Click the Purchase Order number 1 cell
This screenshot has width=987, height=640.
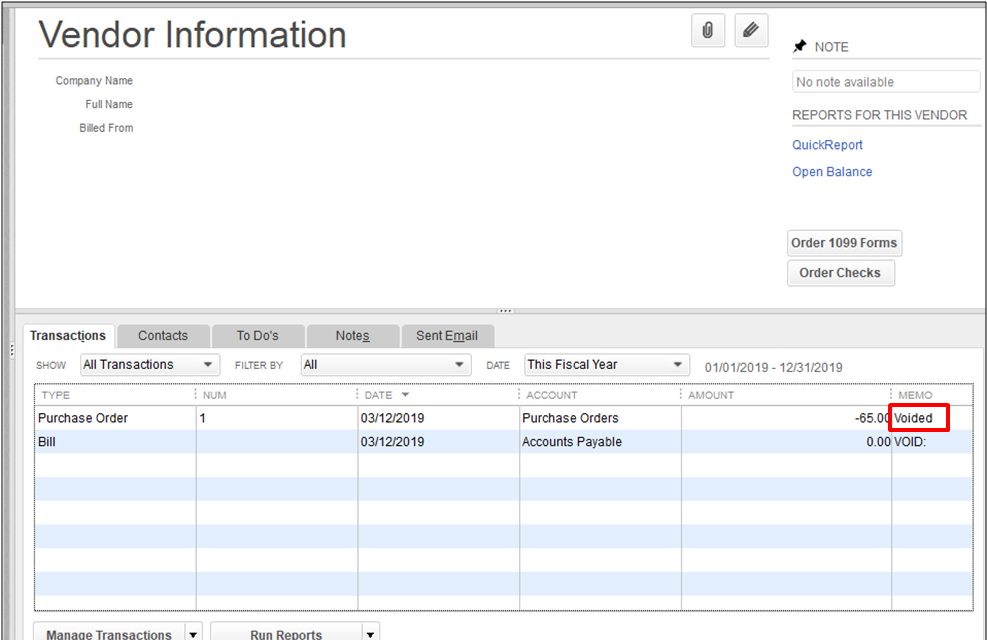[x=276, y=418]
